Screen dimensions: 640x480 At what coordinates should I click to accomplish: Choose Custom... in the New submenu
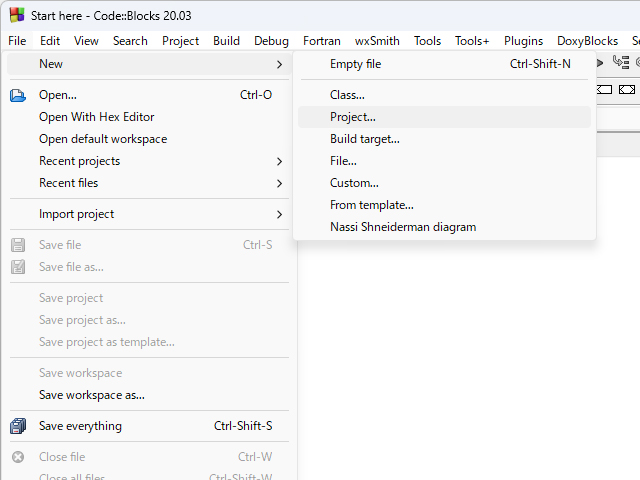pos(444,183)
